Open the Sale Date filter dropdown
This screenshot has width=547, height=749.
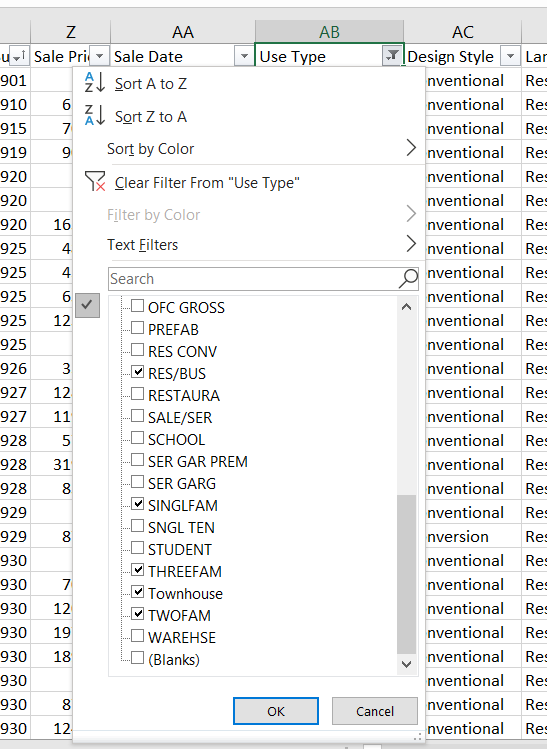pos(244,56)
